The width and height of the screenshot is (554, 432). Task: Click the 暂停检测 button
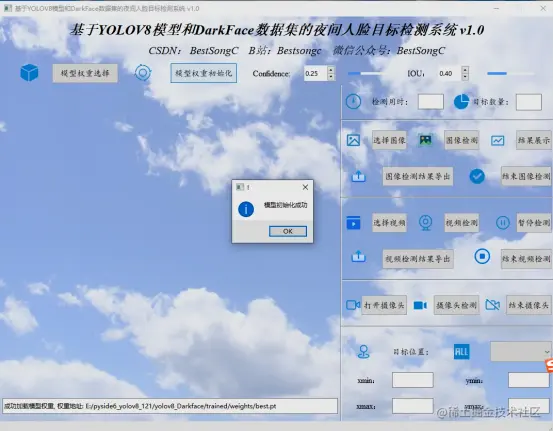pos(534,223)
